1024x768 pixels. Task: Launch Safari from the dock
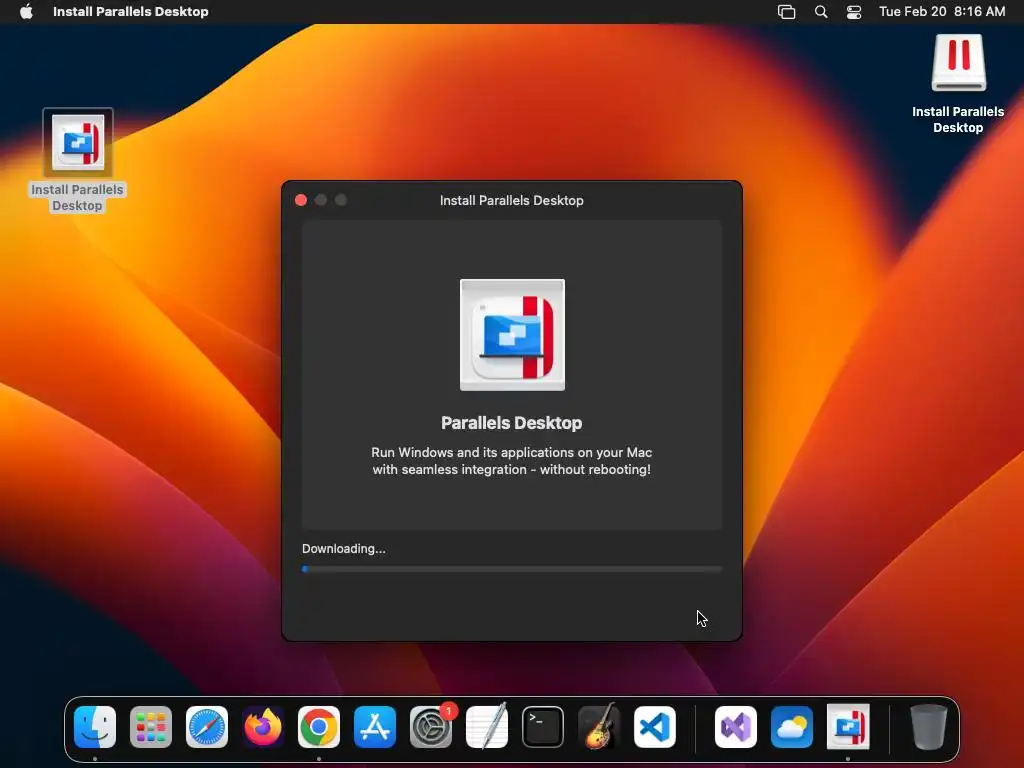tap(207, 727)
